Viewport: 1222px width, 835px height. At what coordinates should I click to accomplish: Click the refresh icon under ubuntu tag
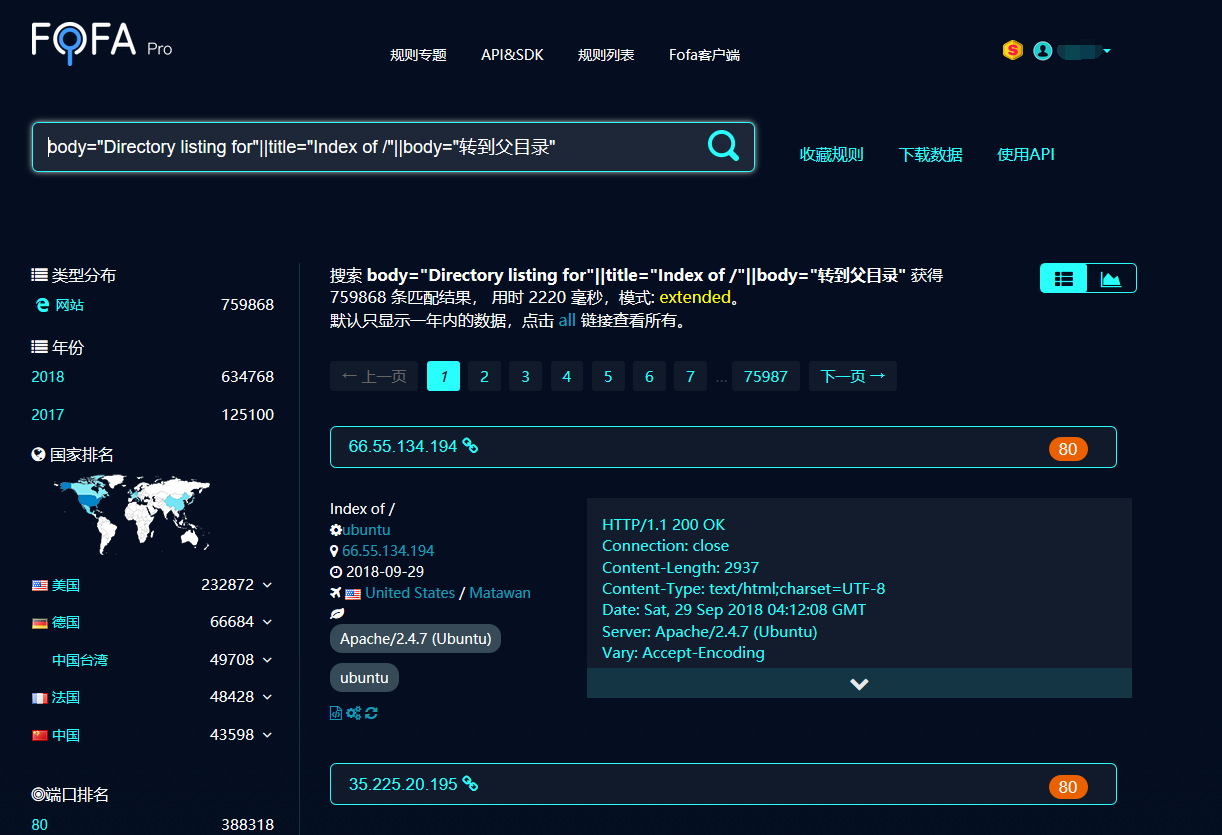point(372,713)
